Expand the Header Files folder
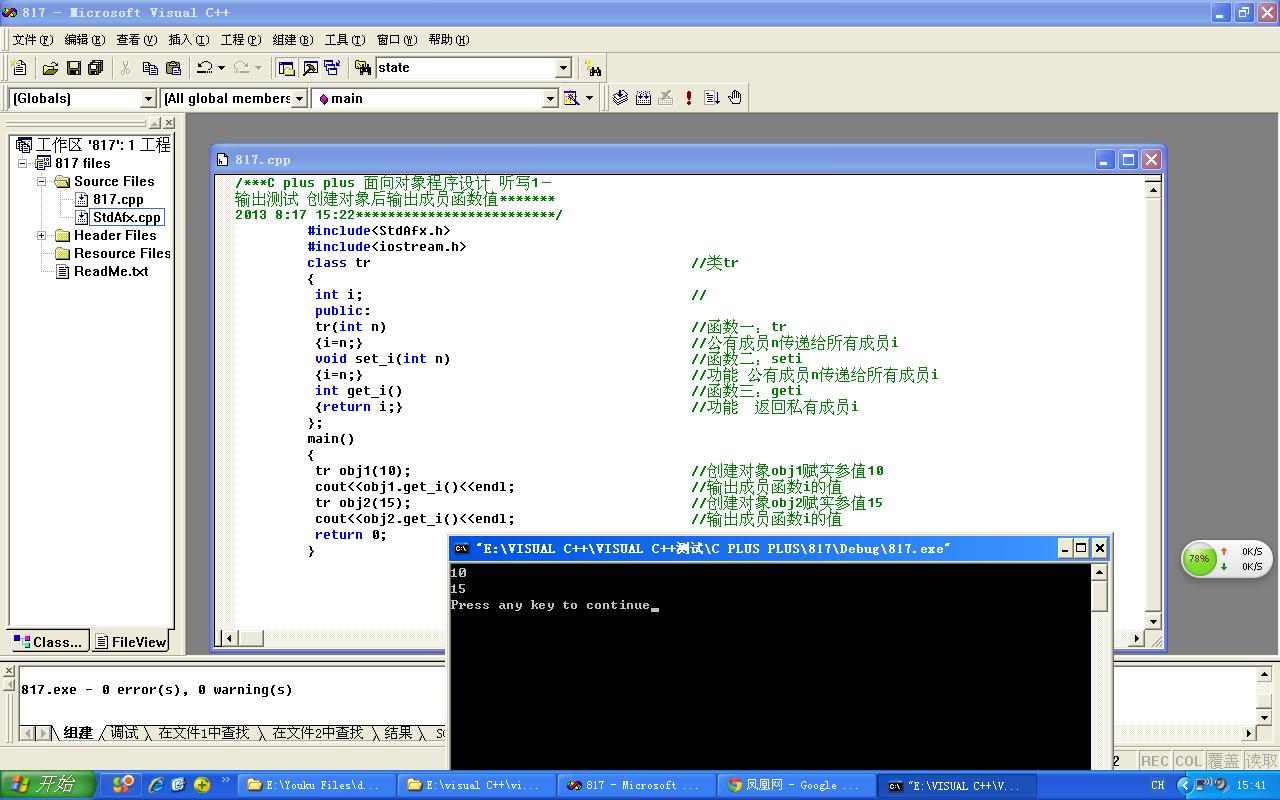The image size is (1280, 800). [x=42, y=236]
